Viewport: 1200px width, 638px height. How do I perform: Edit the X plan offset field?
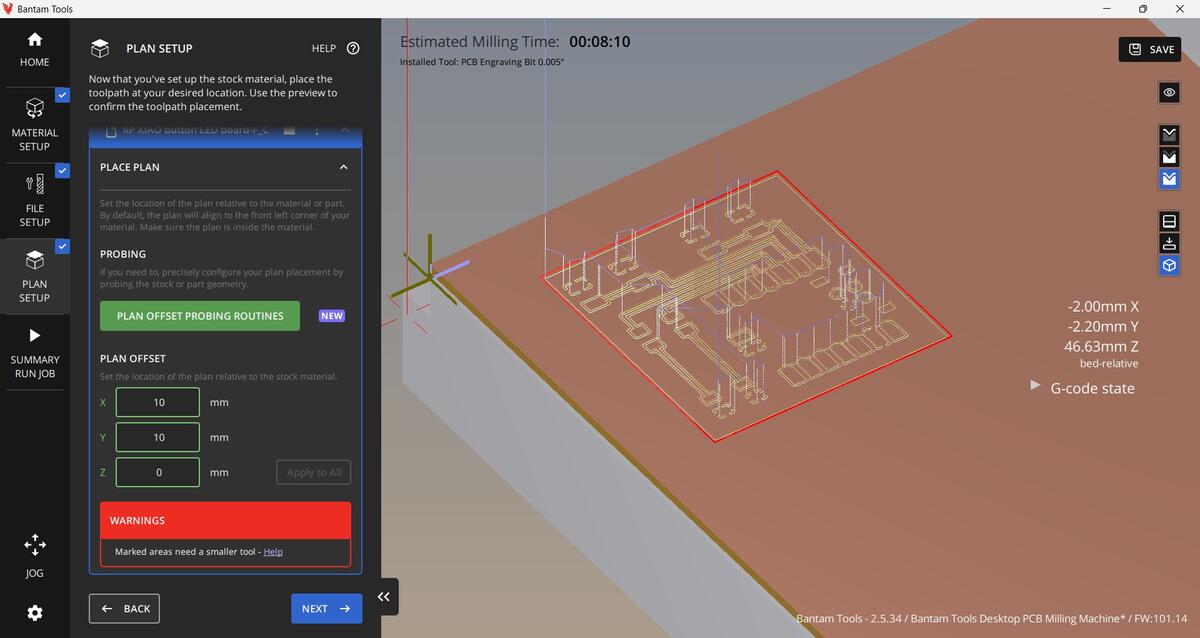click(158, 402)
